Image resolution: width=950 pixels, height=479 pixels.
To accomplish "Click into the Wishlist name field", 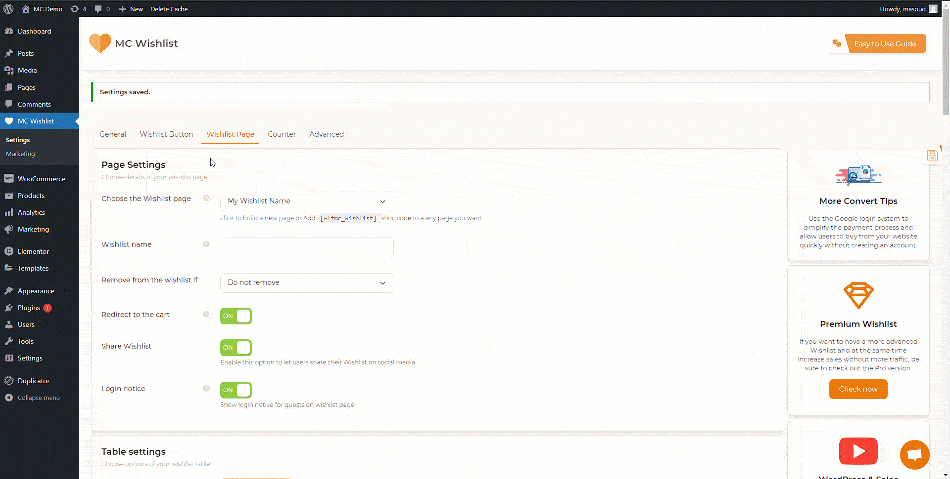I will [307, 246].
